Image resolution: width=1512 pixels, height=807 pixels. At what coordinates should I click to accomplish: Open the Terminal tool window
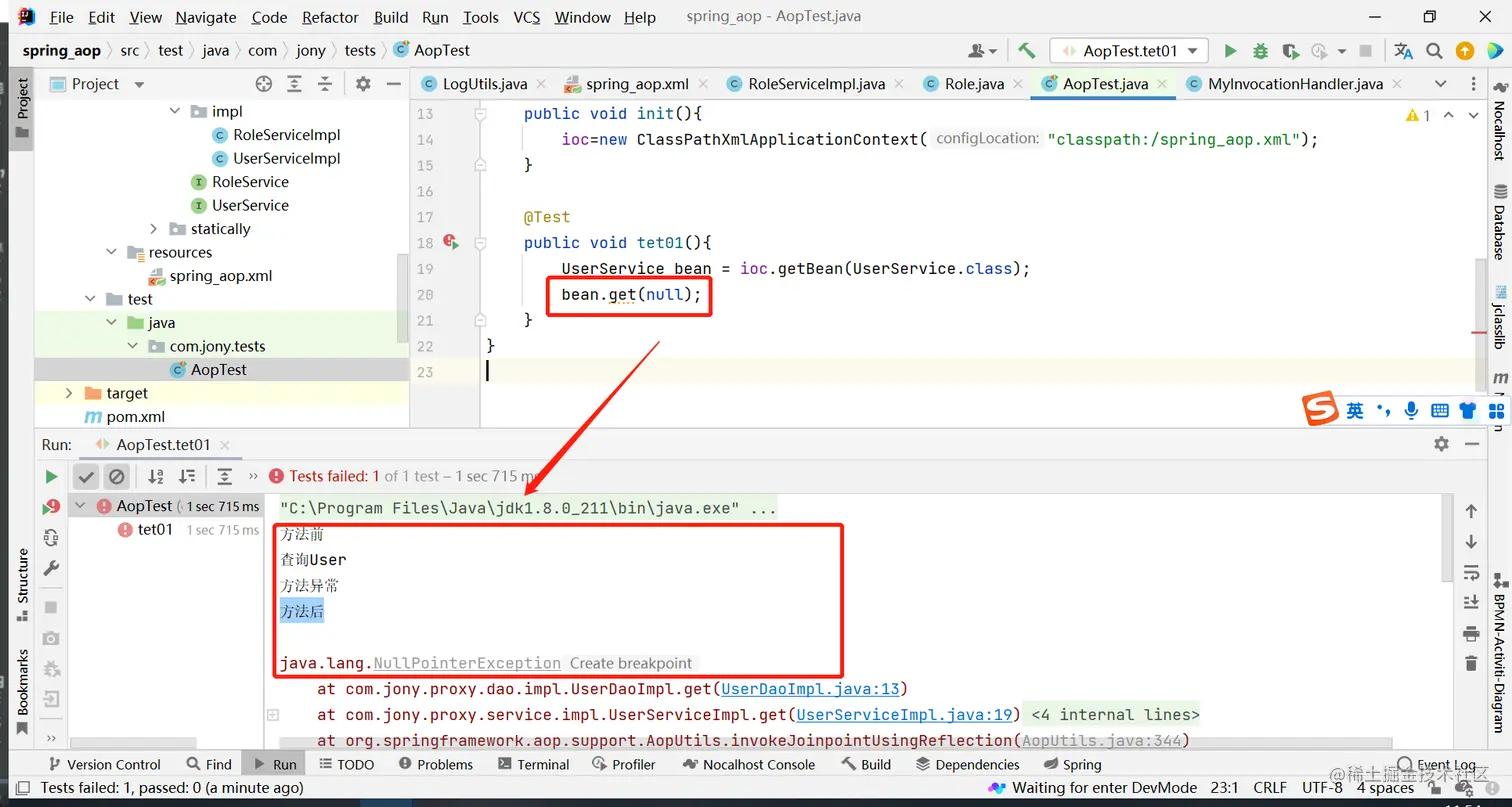click(x=534, y=764)
